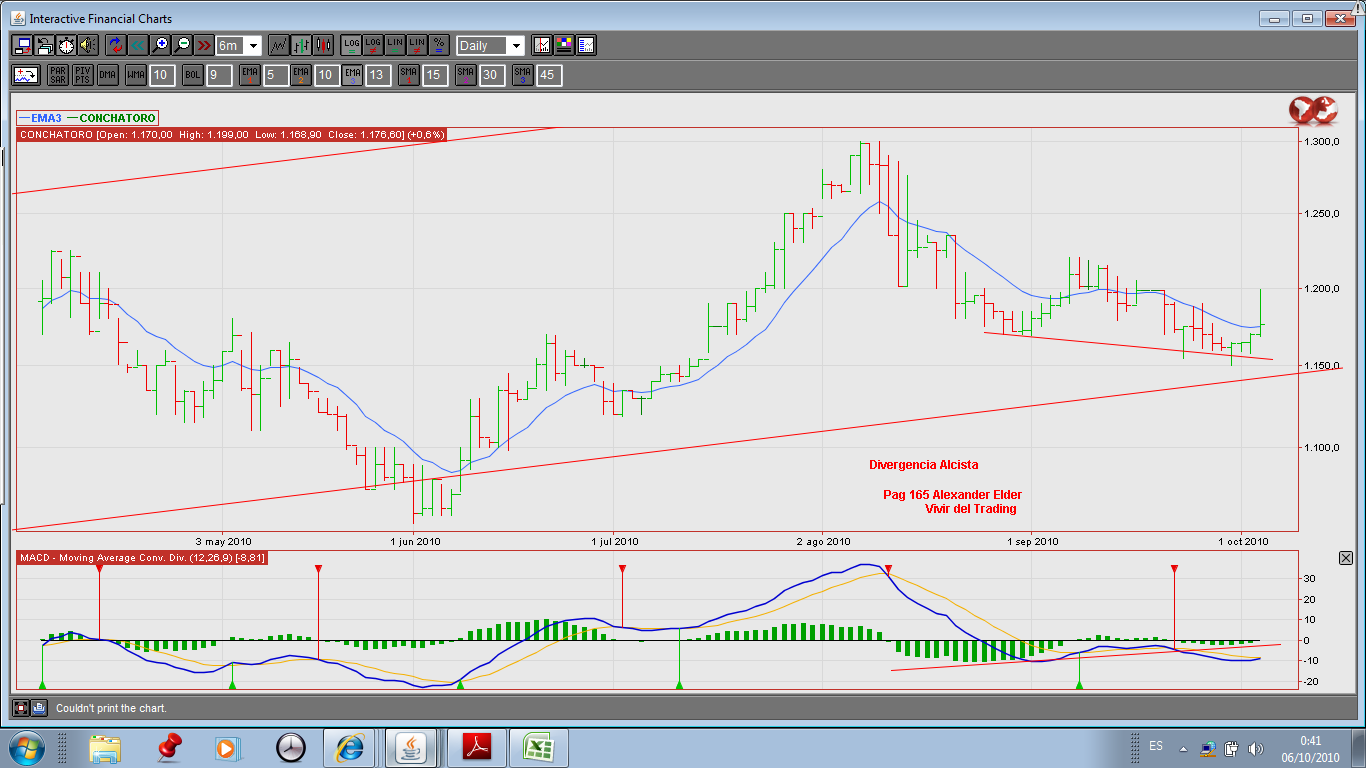Toggle the EMA 3 indicator button
1366x768 pixels.
coord(352,75)
